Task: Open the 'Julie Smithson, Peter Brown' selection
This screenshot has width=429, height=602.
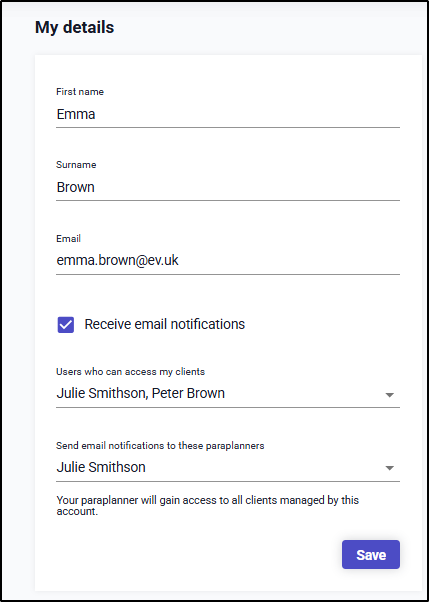Action: [228, 394]
